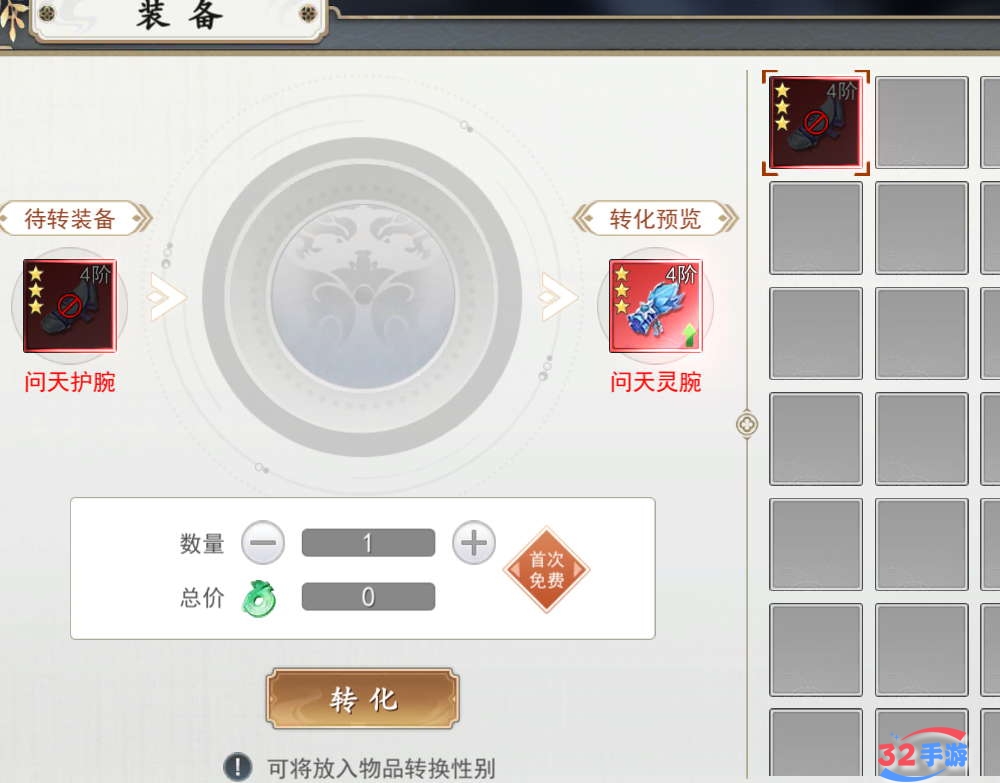Click the 转化 convert button
The width and height of the screenshot is (1000, 783).
click(363, 699)
